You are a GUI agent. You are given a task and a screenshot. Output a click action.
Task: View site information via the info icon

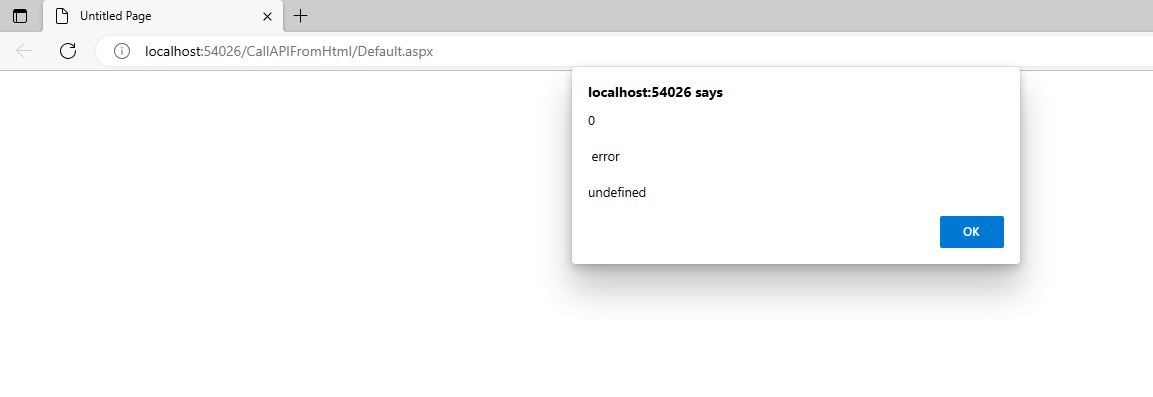(x=122, y=51)
